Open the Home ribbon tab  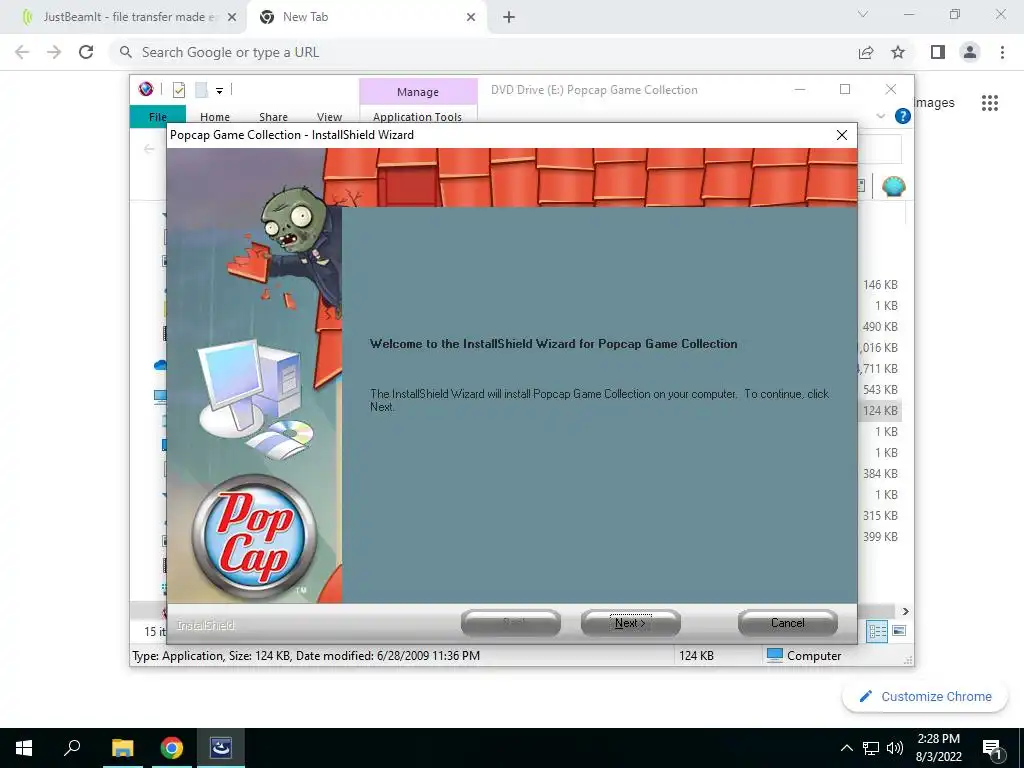[215, 116]
